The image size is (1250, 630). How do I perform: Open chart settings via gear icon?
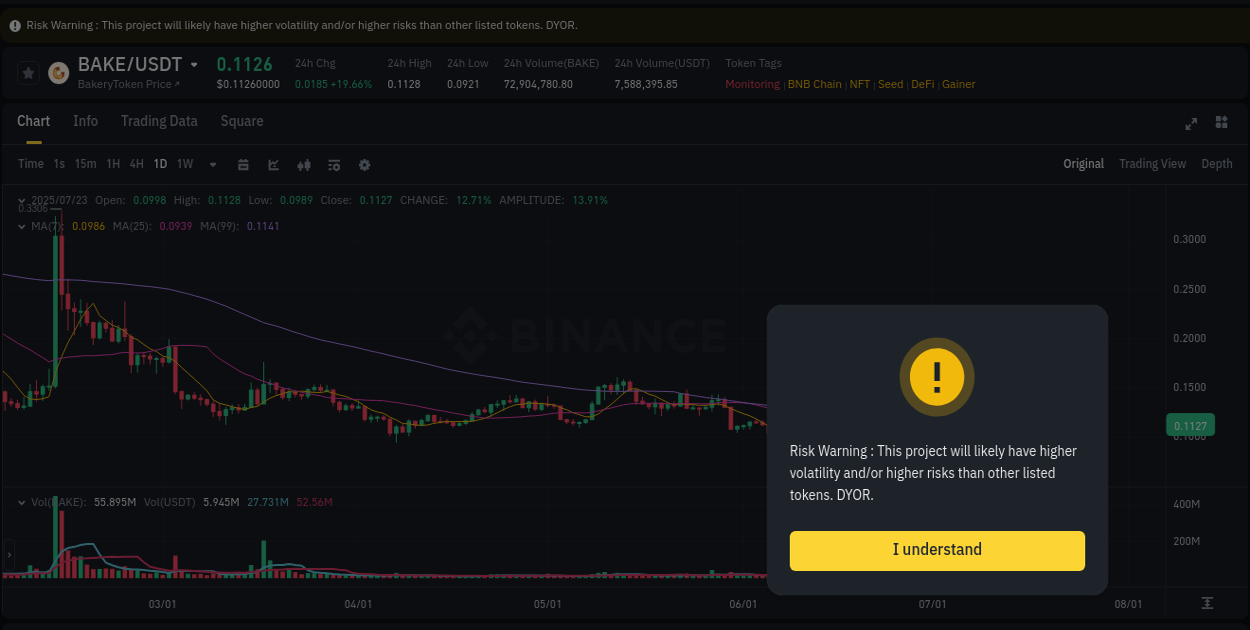(x=364, y=164)
